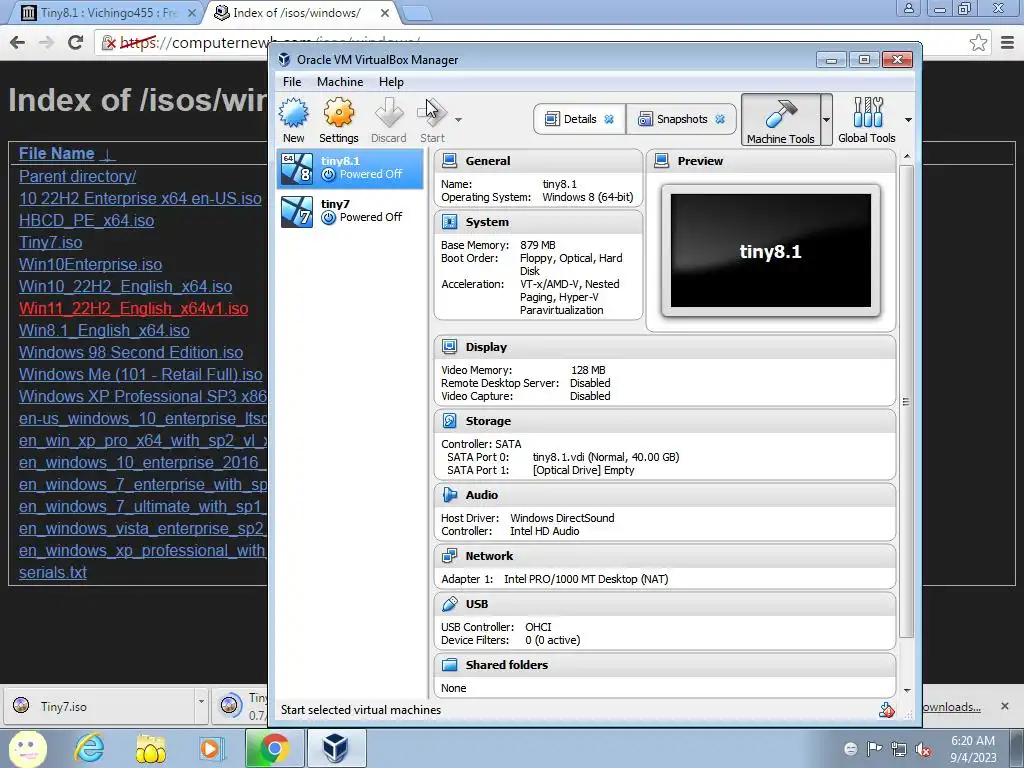Click the Shared folders section icon
Screen dimensions: 1024x768
tap(449, 665)
